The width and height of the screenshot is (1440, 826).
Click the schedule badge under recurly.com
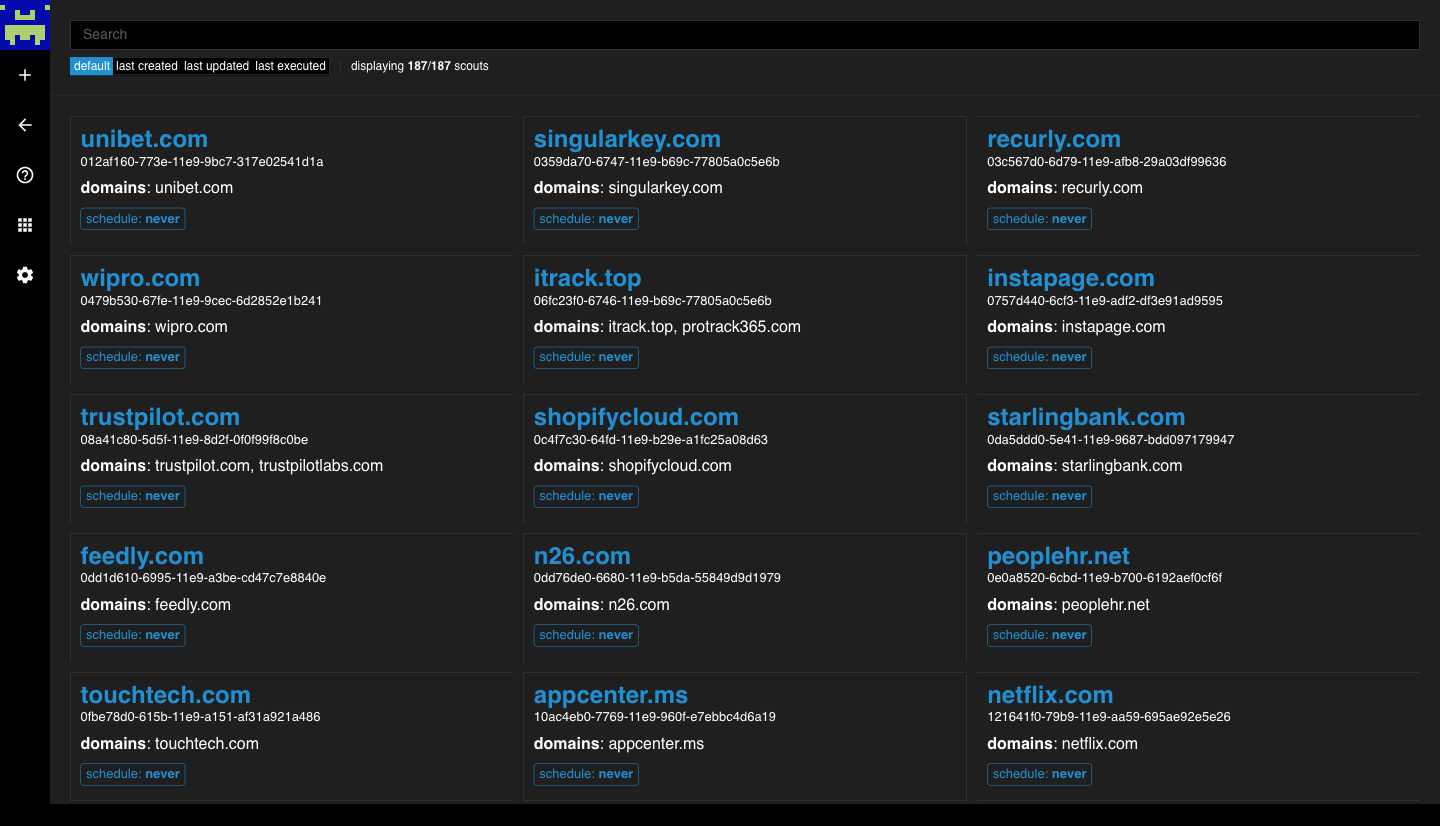1039,218
